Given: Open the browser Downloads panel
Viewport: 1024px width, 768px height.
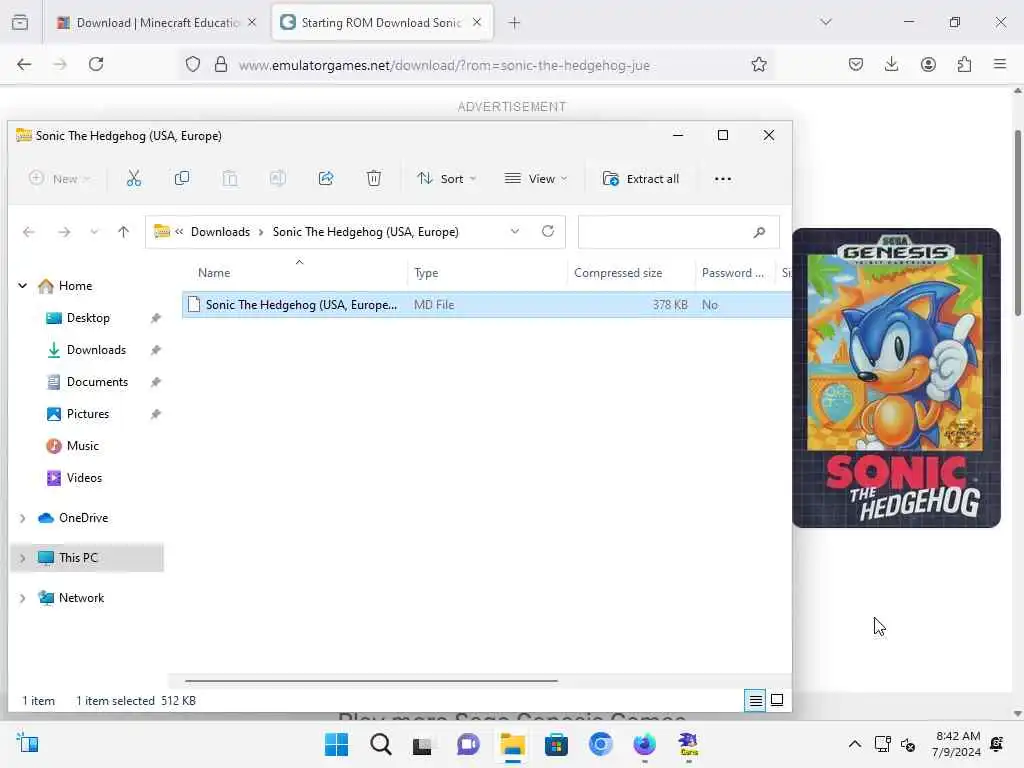Looking at the screenshot, I should 891,64.
